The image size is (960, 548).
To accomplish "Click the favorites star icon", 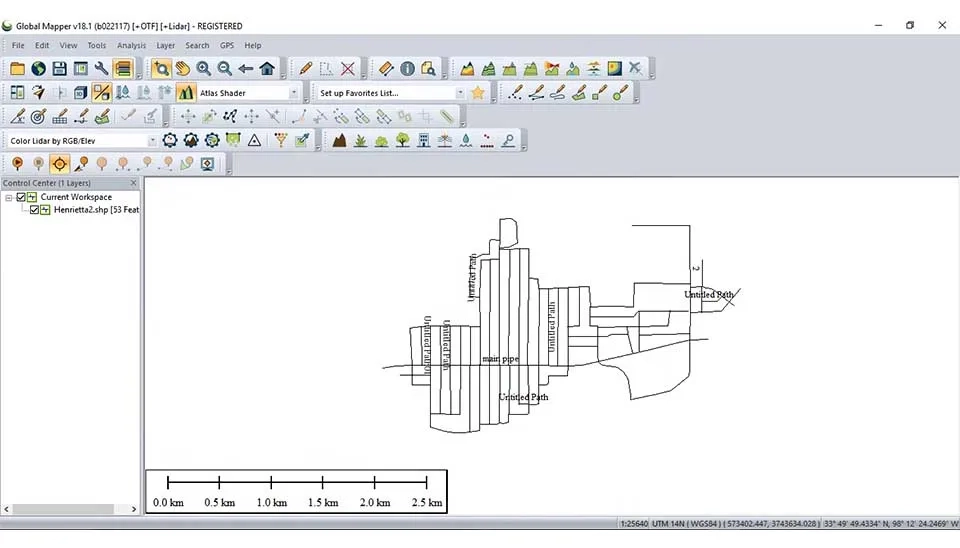I will coord(478,93).
